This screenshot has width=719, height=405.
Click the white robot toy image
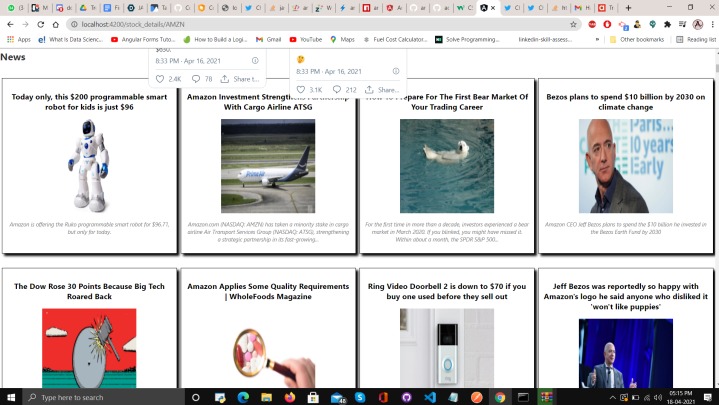[89, 166]
